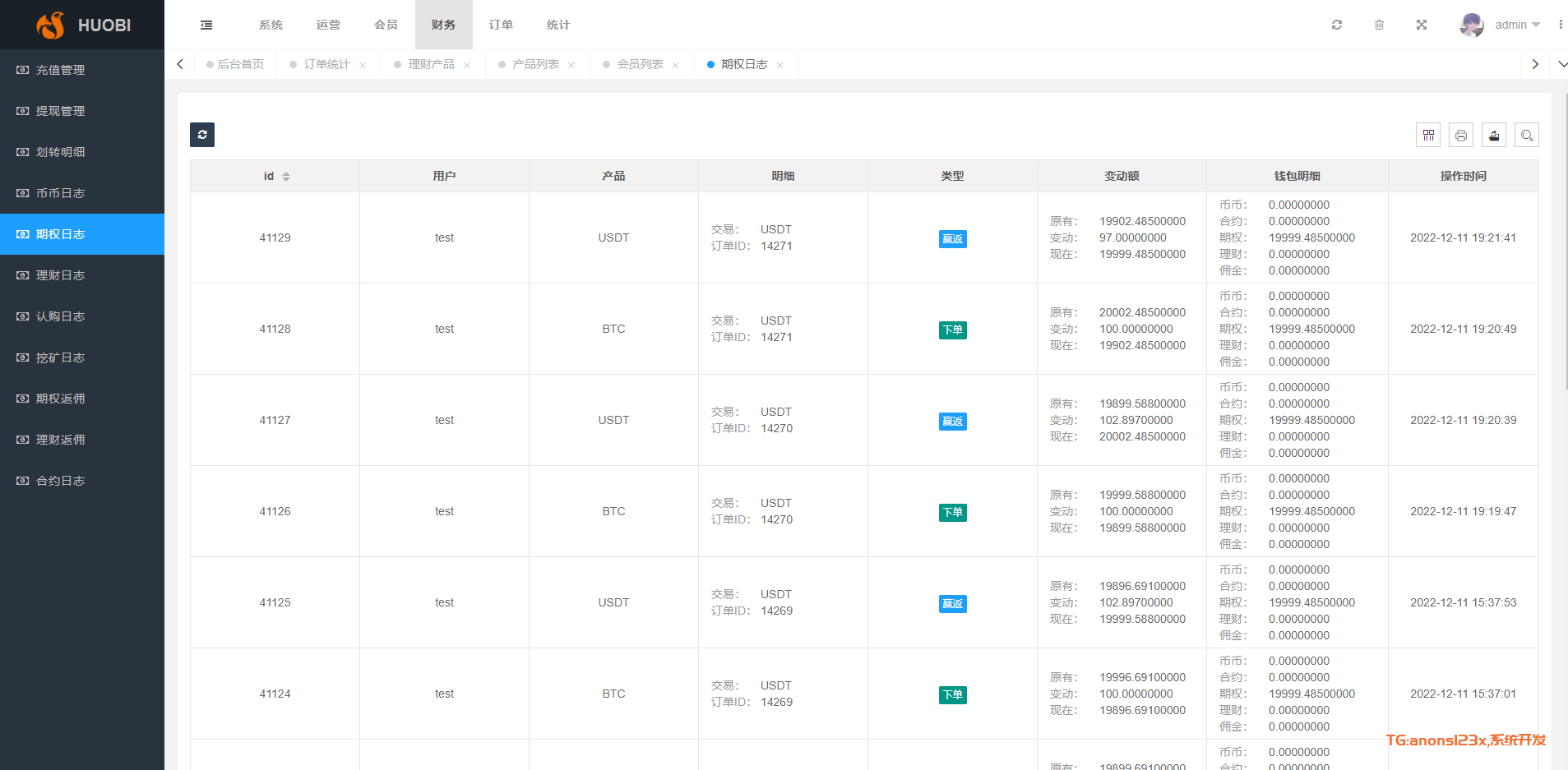Close the 订单统计 tab
The image size is (1568, 770).
tap(363, 65)
